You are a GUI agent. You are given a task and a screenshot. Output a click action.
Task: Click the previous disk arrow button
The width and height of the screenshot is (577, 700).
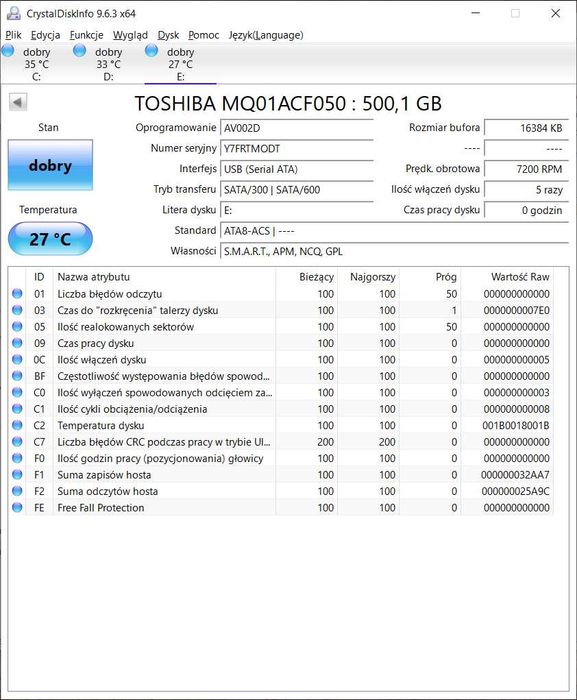click(18, 102)
